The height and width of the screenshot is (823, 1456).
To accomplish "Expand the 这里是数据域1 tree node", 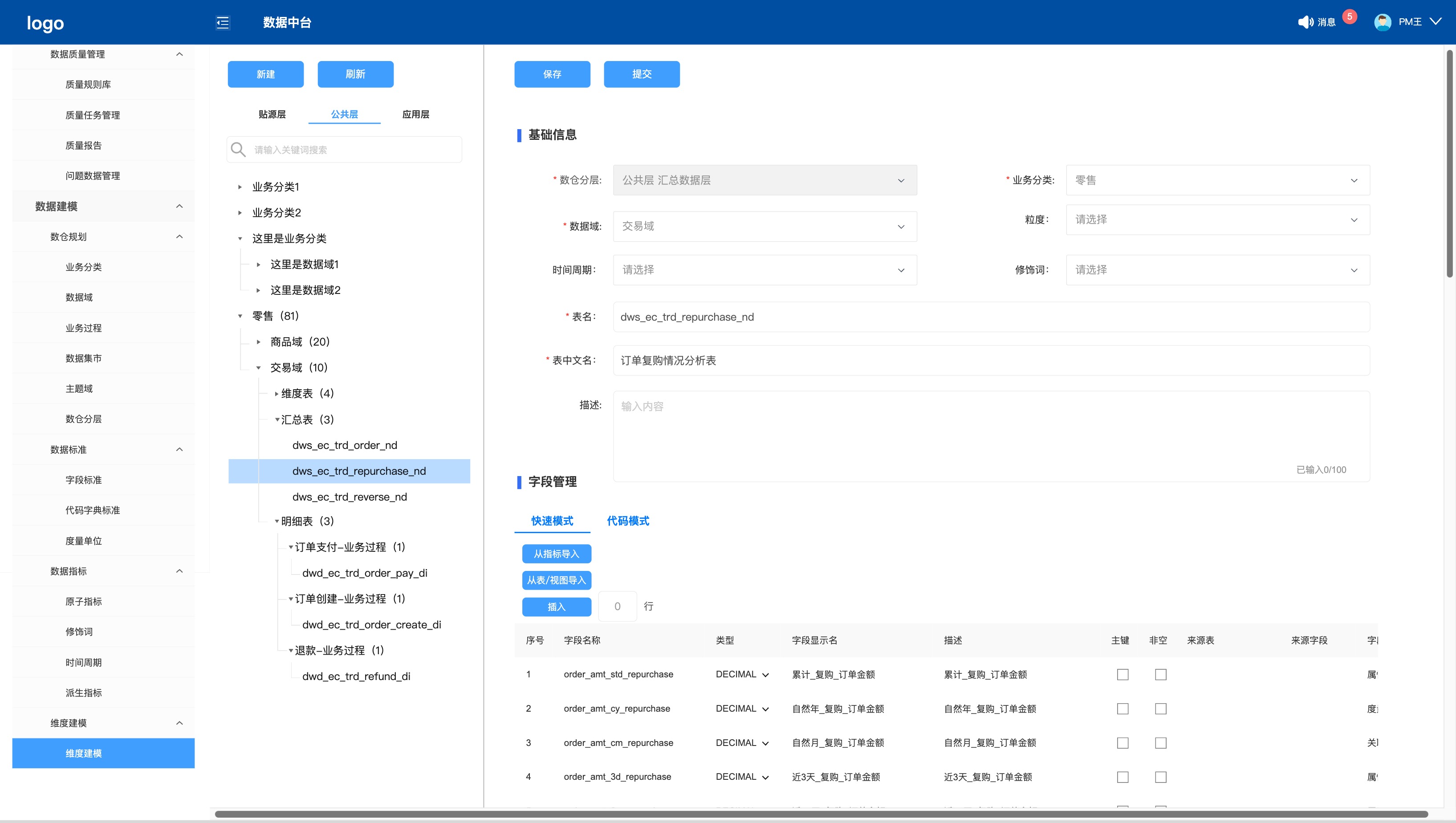I will click(258, 265).
